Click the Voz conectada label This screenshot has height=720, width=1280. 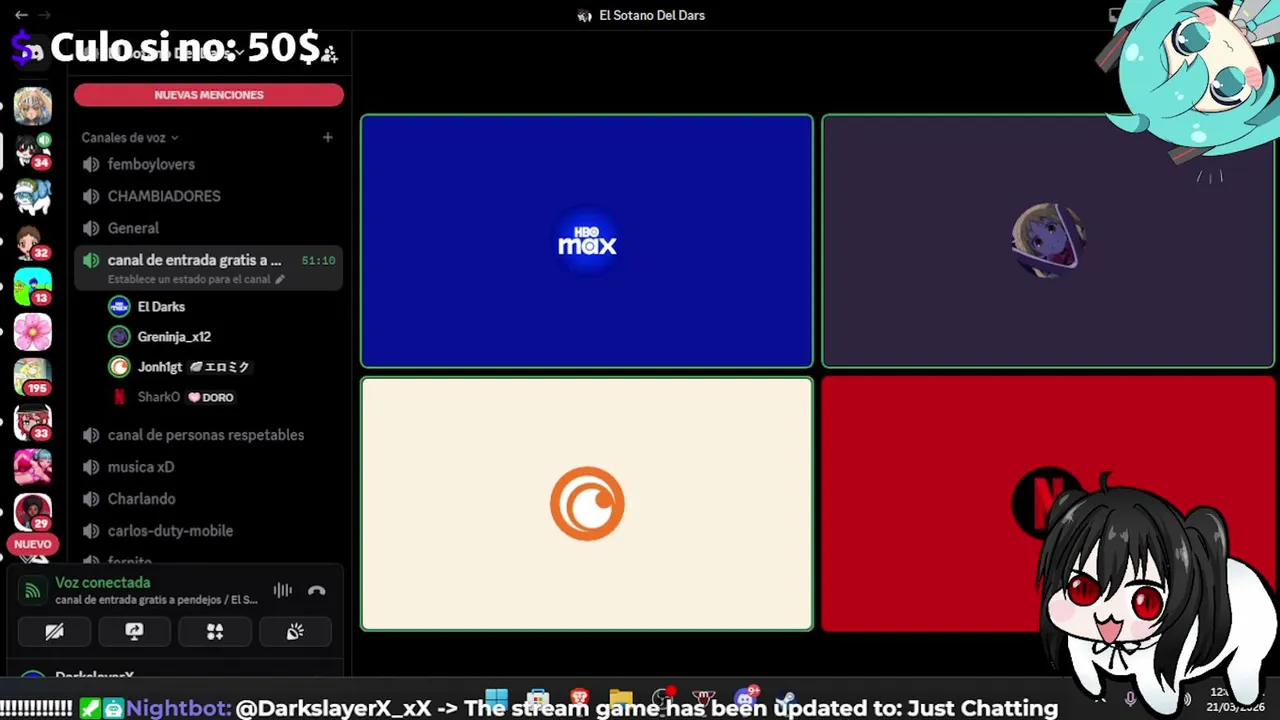click(103, 582)
